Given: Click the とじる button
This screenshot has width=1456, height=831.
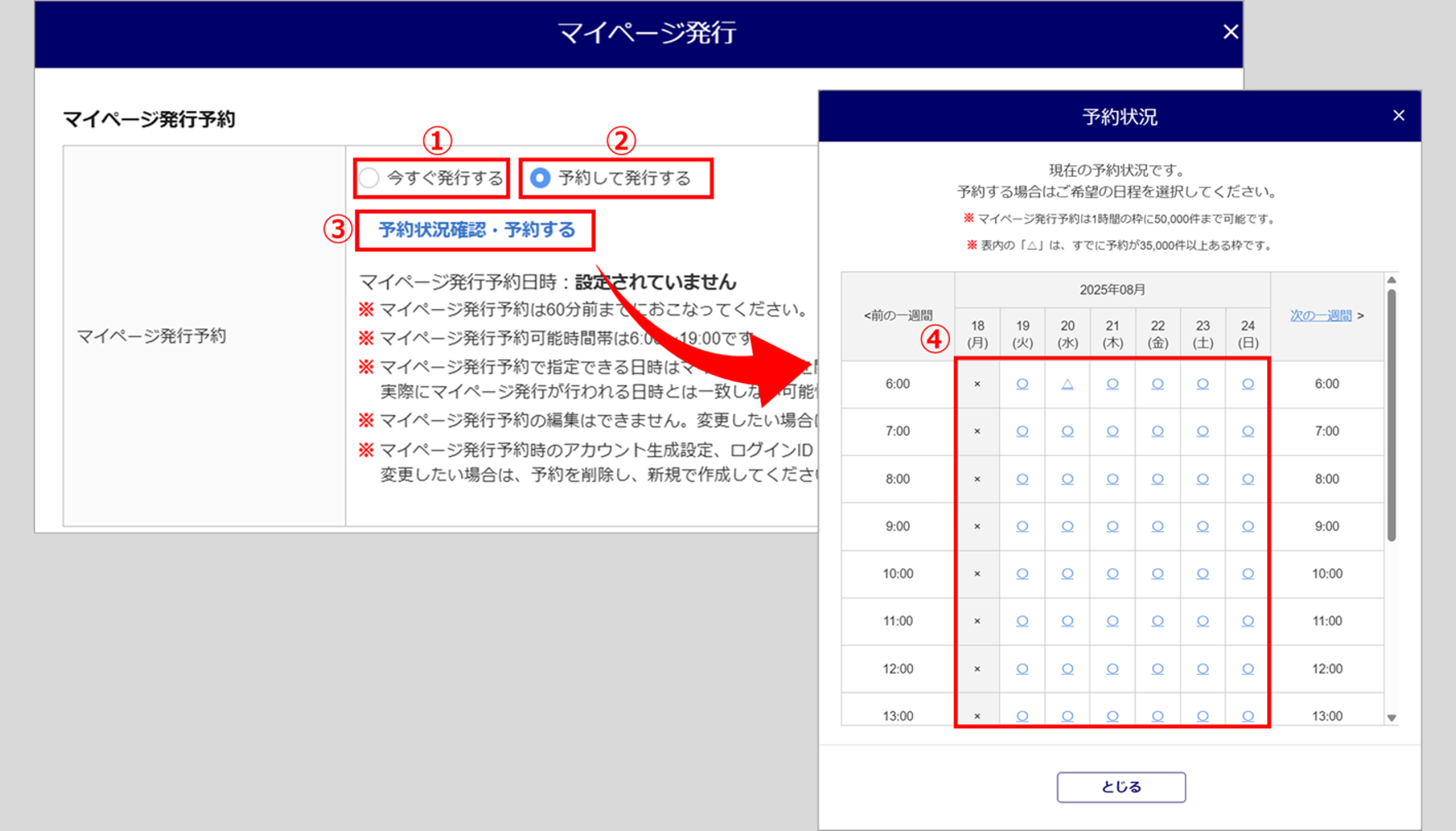Looking at the screenshot, I should click(1120, 787).
